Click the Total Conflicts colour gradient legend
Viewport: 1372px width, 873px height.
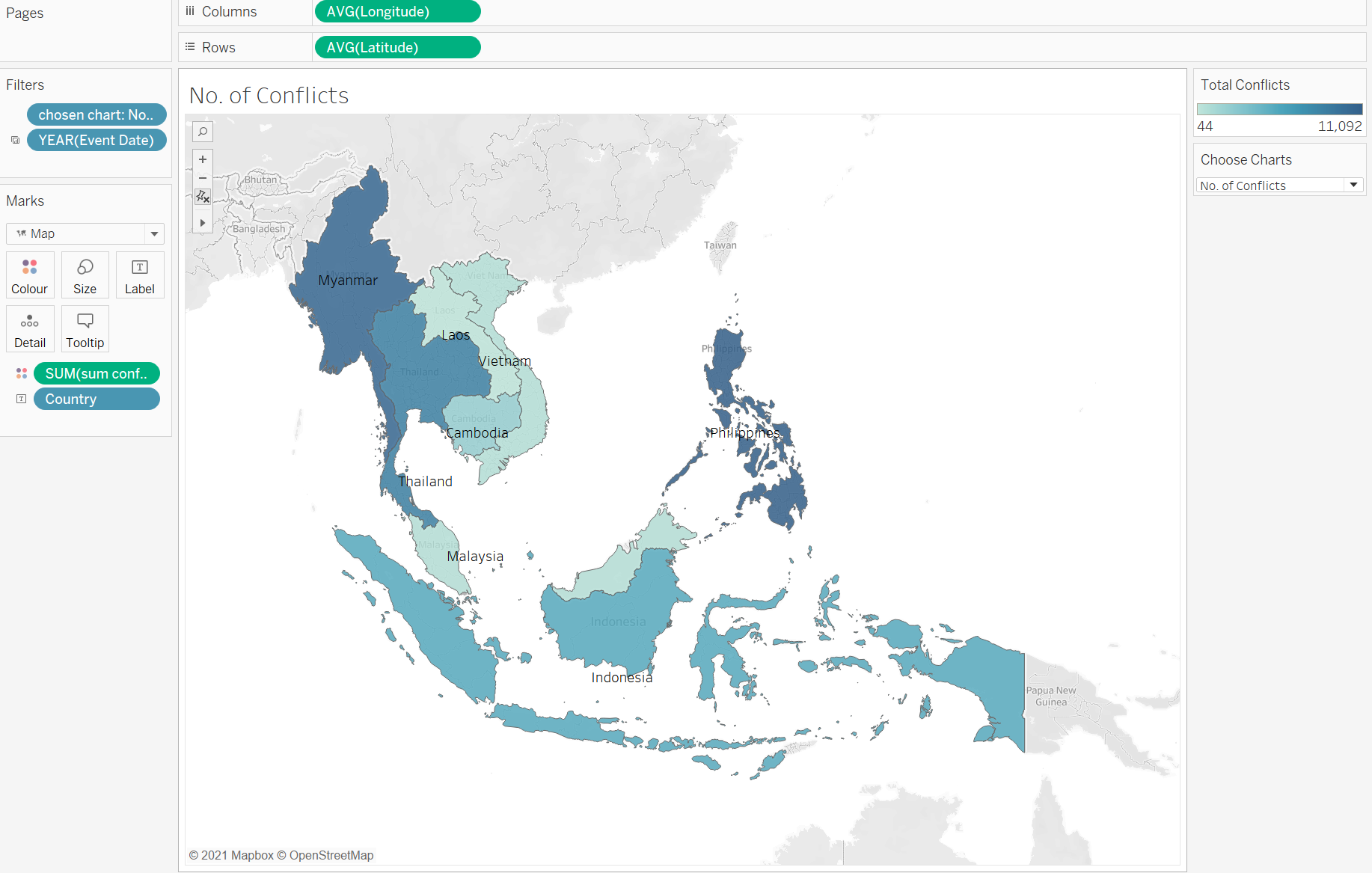pyautogui.click(x=1279, y=109)
